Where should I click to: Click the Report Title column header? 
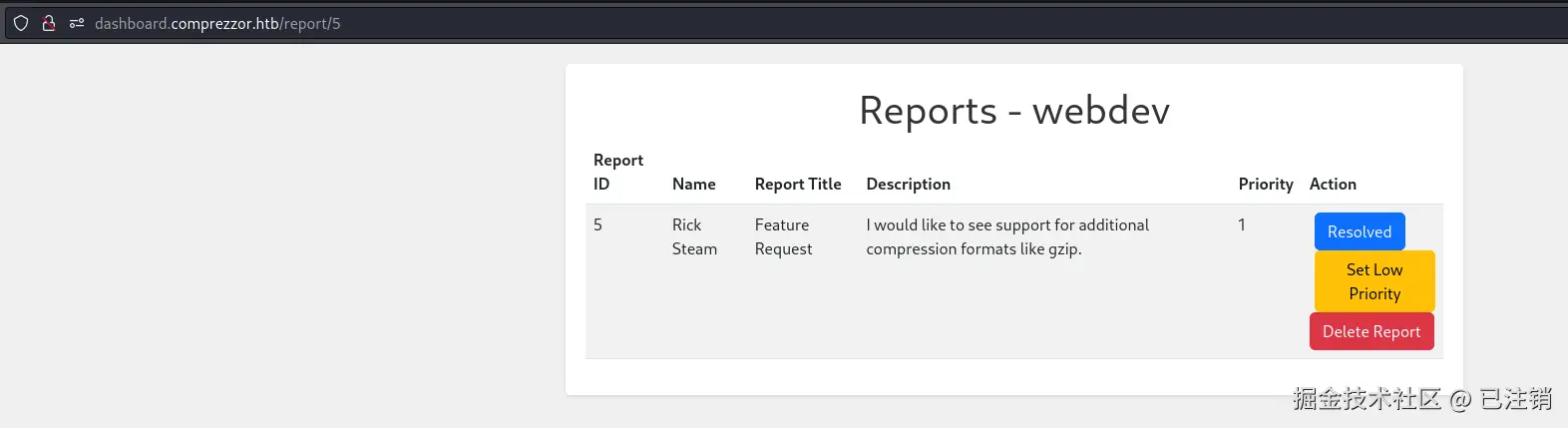[x=797, y=184]
